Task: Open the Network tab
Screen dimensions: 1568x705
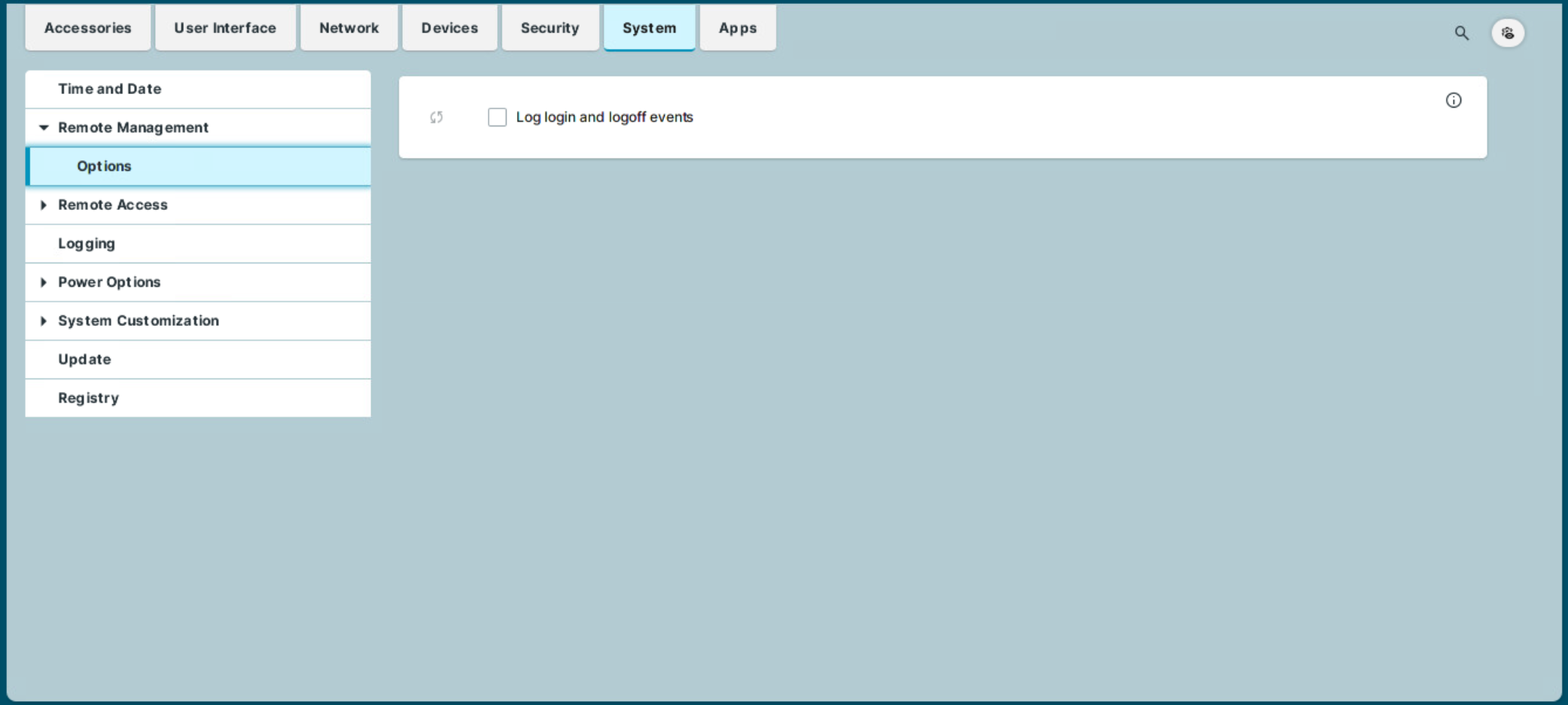Action: tap(349, 29)
